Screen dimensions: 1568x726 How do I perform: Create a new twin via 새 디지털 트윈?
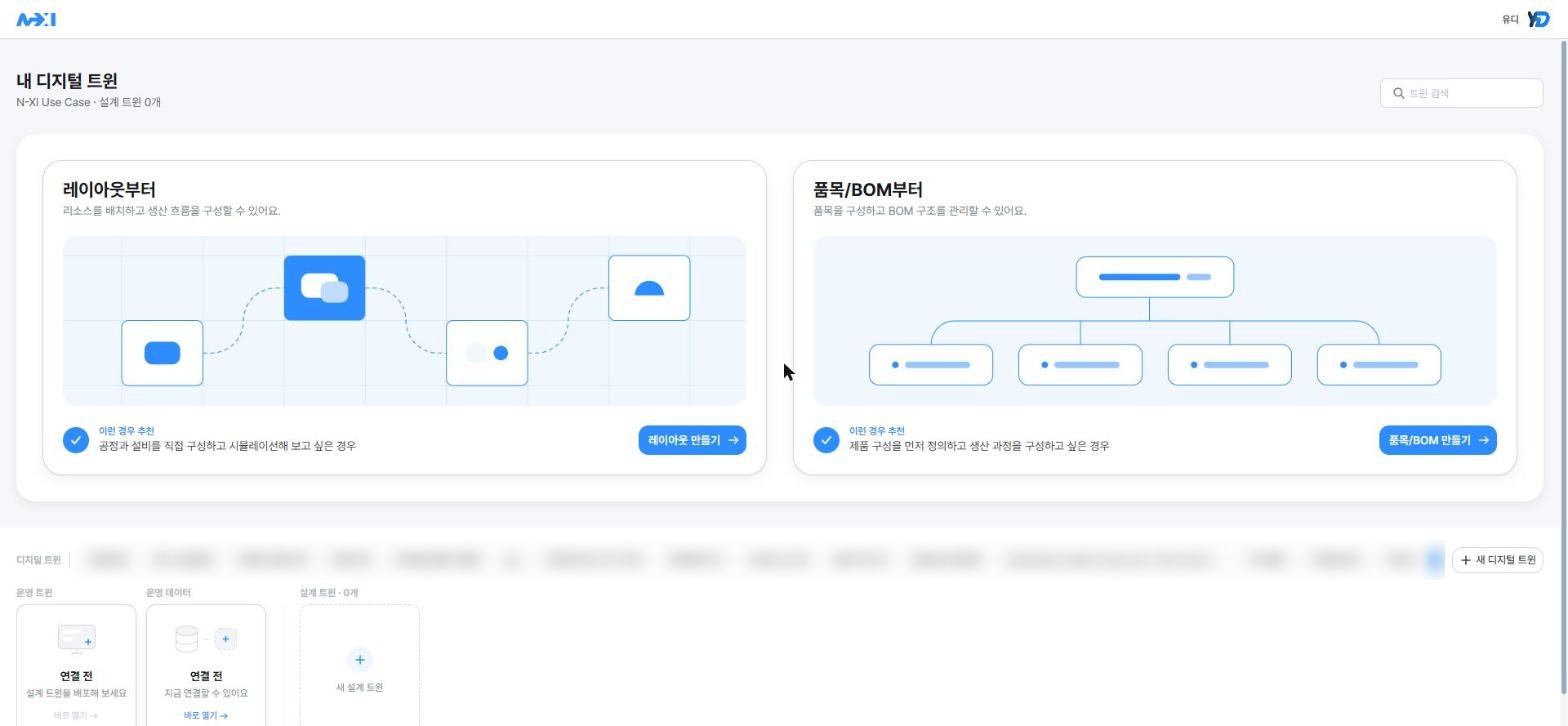click(1497, 560)
